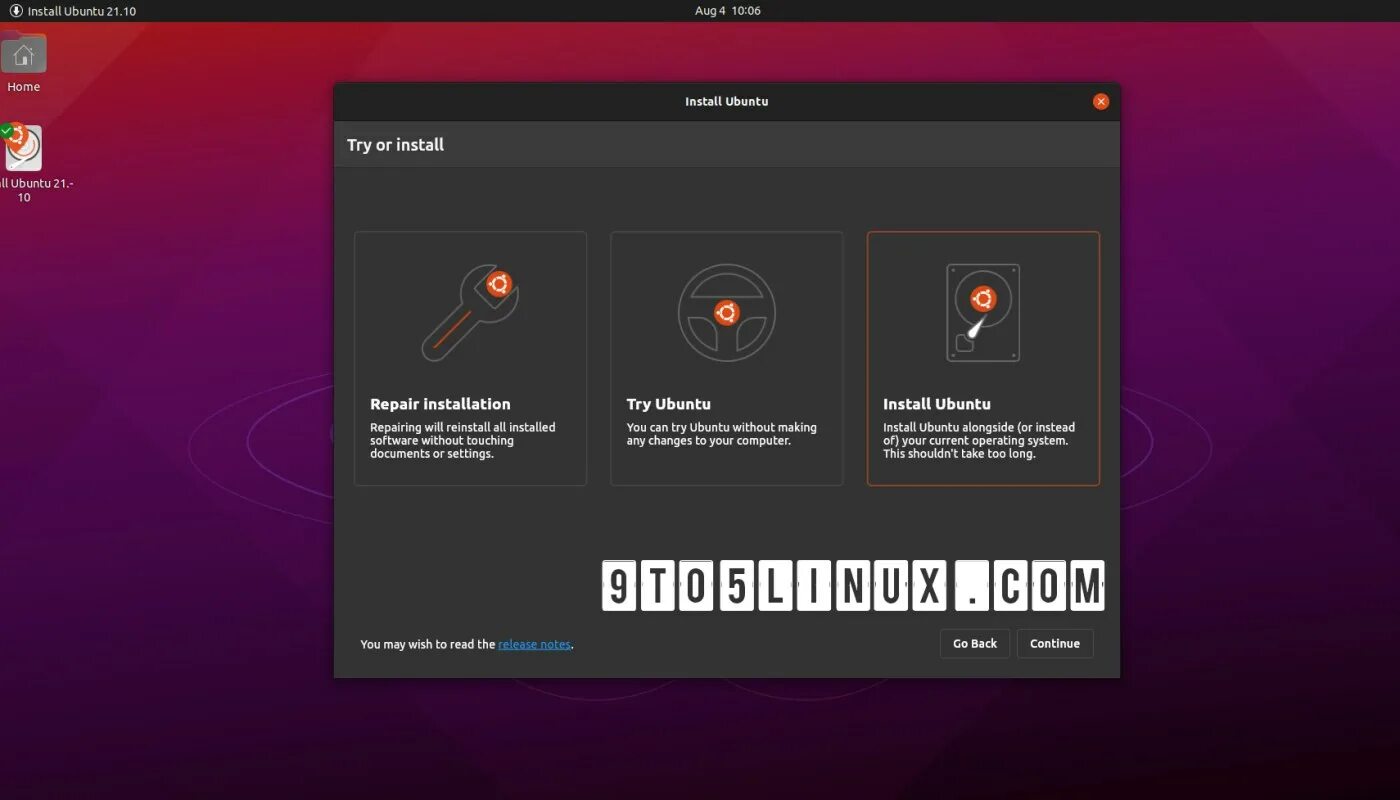Click the Continue button
This screenshot has width=1400, height=800.
pyautogui.click(x=1055, y=644)
